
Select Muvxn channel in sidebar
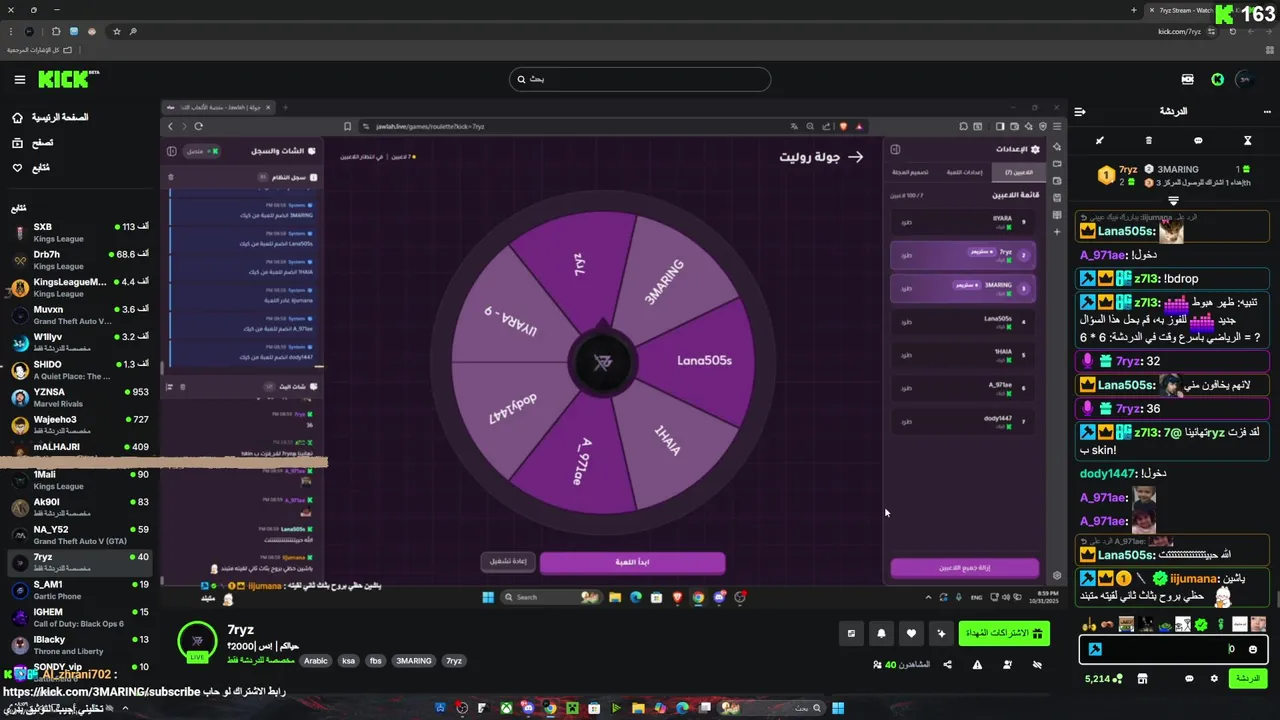78,315
